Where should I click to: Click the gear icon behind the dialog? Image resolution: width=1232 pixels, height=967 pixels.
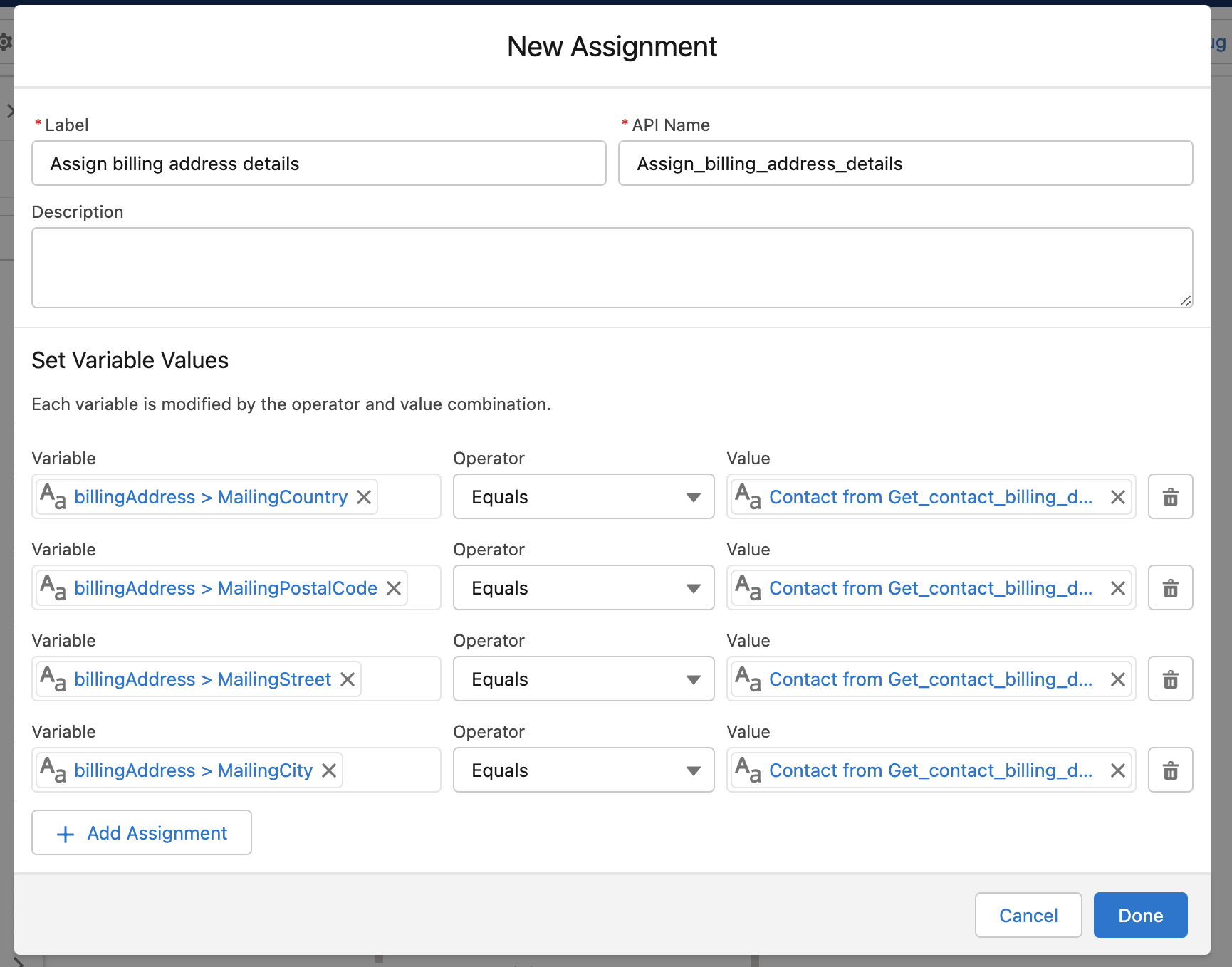[5, 42]
